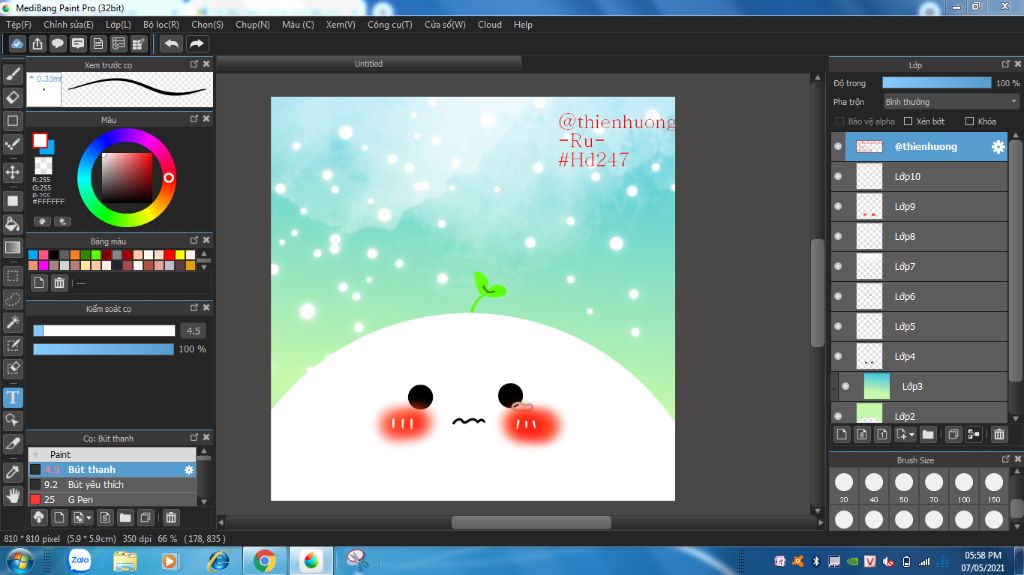The image size is (1024, 575).
Task: Click the Undo arrow in top toolbar
Action: point(171,44)
